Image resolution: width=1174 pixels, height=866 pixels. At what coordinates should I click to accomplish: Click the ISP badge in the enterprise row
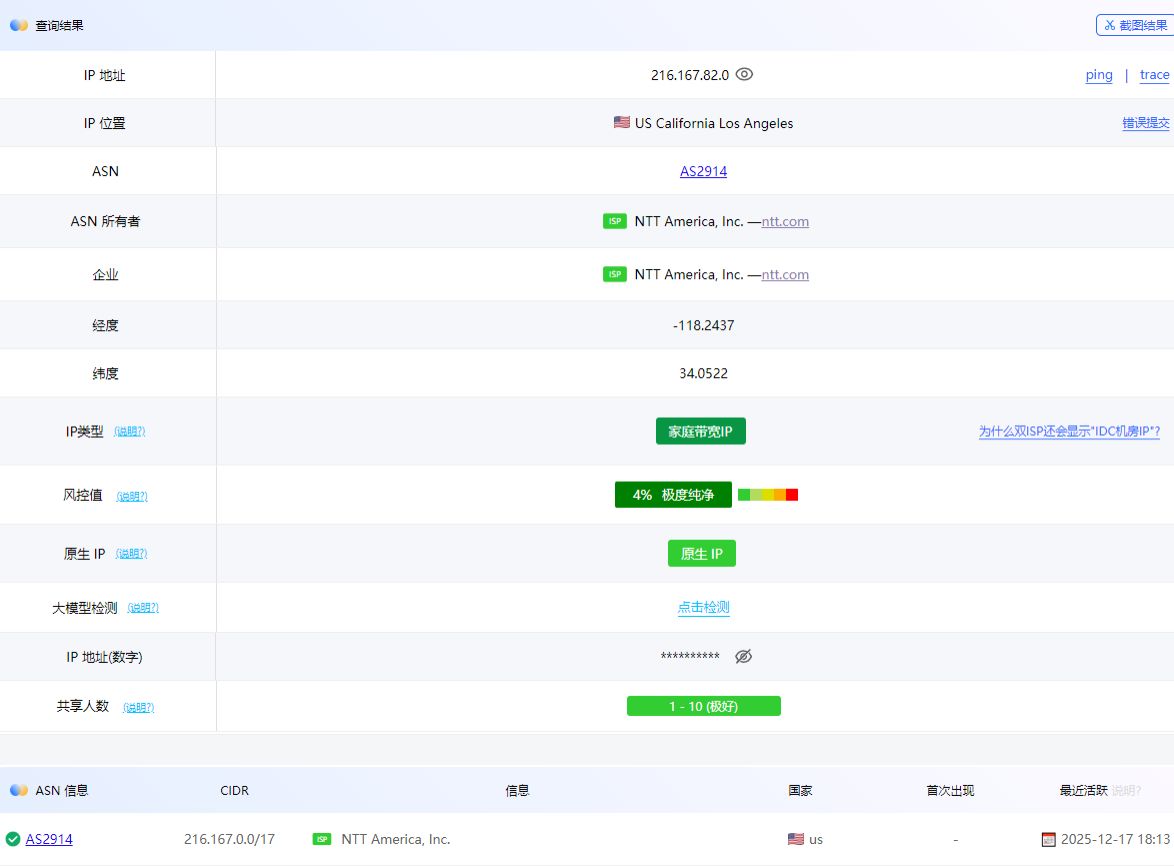614,274
